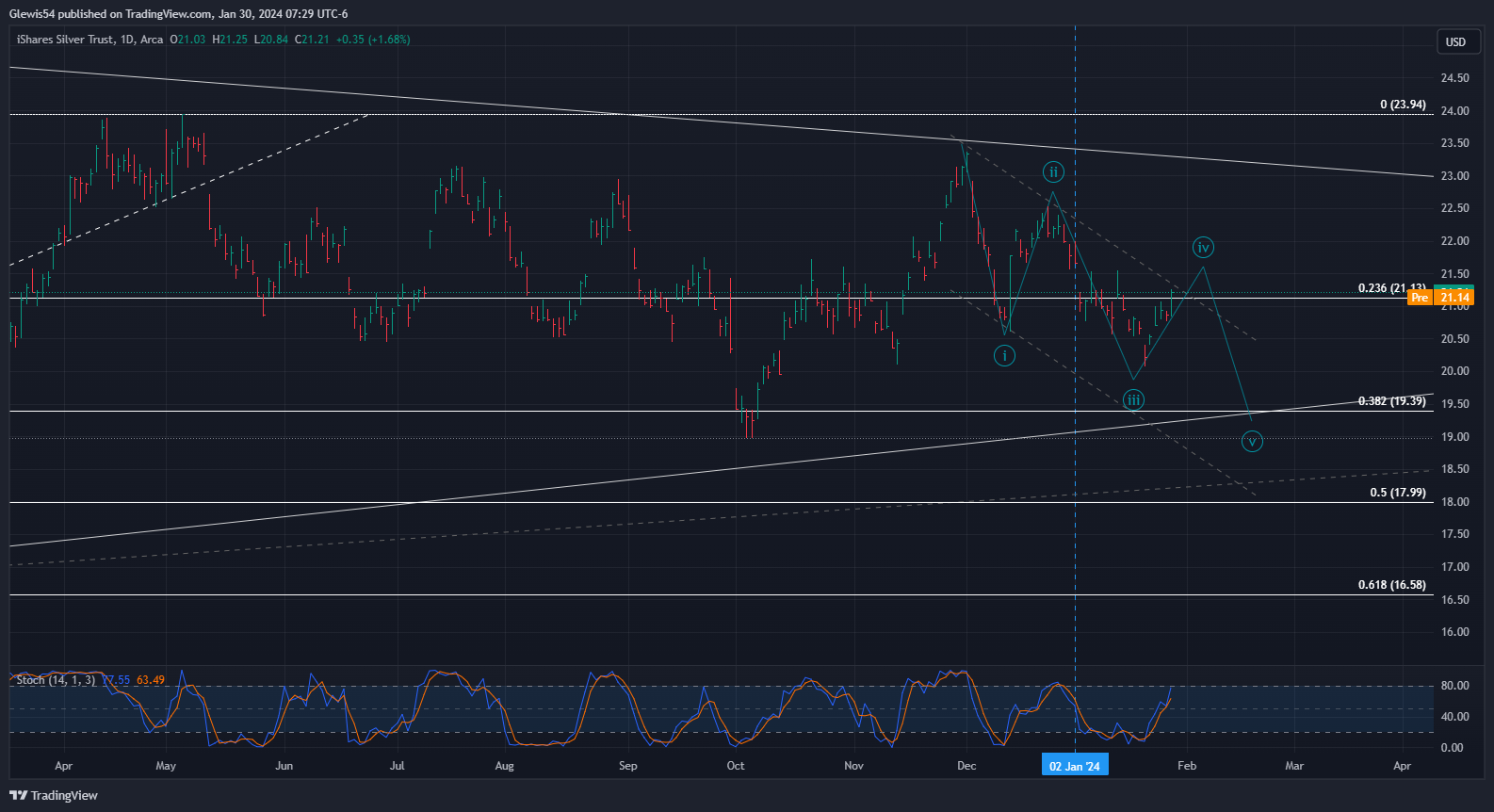Select the circled wave iv label
This screenshot has height=812, width=1494.
[x=1203, y=248]
